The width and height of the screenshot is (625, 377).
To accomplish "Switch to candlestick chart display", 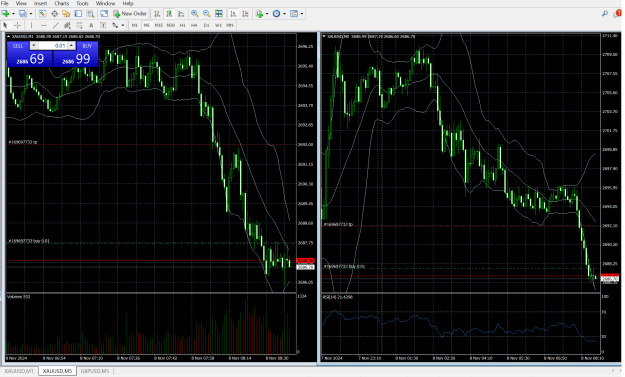I will click(x=169, y=14).
